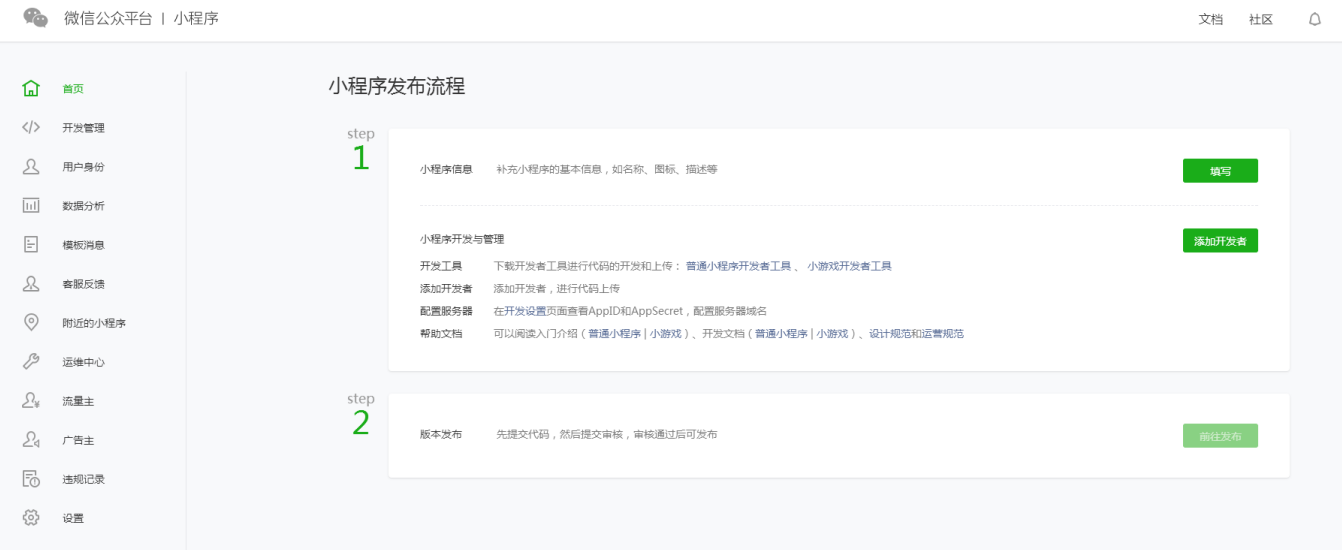Screen dimensions: 1342x550
Task: Click the 广告主 icon in sidebar
Action: click(x=31, y=439)
